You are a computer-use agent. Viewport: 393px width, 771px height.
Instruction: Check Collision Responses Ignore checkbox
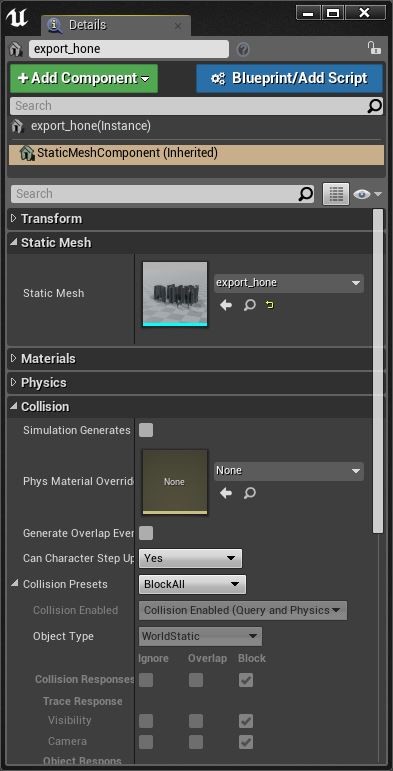tap(146, 681)
